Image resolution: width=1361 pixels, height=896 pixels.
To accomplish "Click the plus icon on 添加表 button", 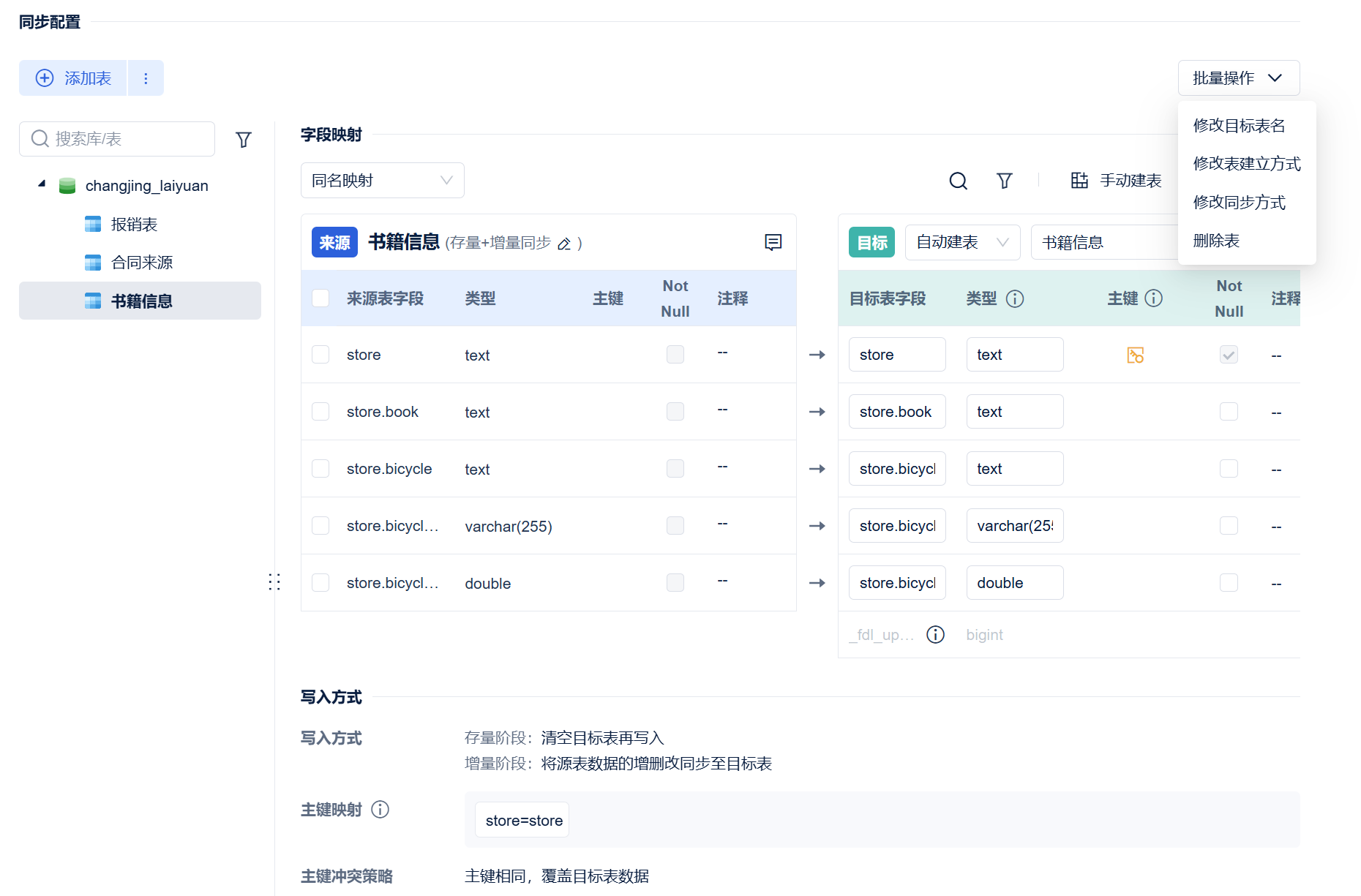I will [x=45, y=78].
